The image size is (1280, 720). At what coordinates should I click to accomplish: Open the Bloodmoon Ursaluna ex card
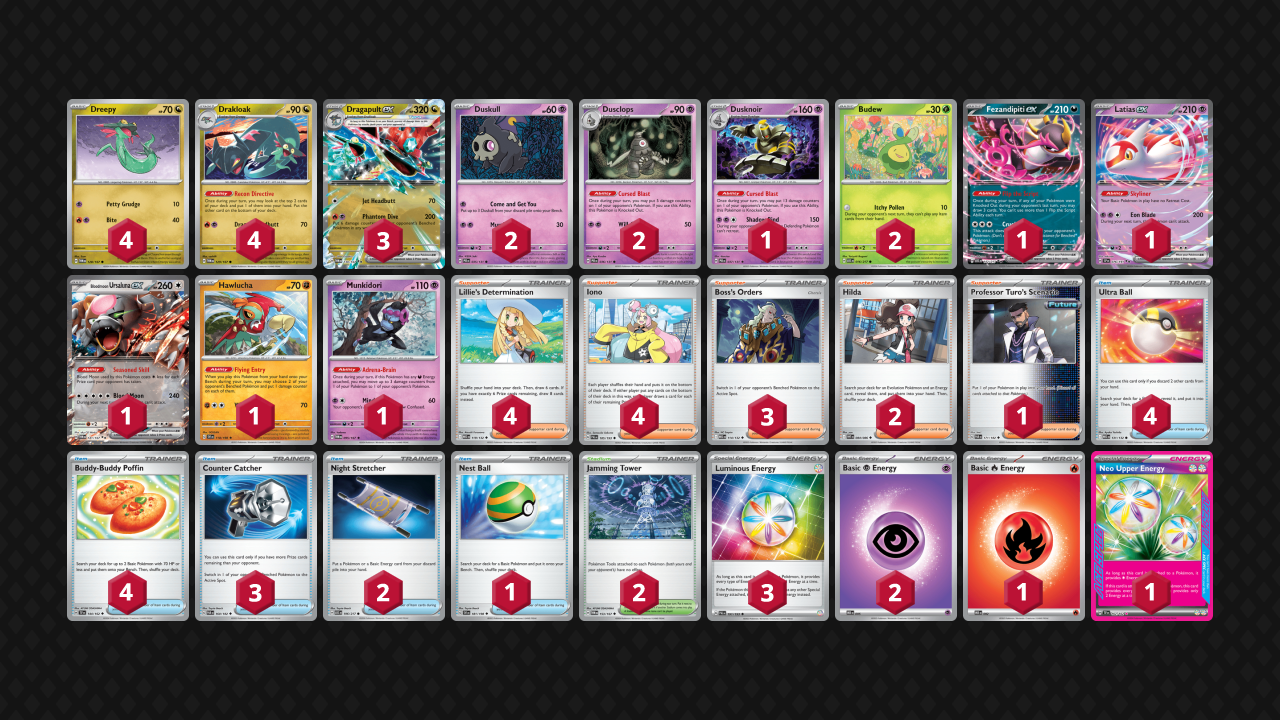click(128, 360)
